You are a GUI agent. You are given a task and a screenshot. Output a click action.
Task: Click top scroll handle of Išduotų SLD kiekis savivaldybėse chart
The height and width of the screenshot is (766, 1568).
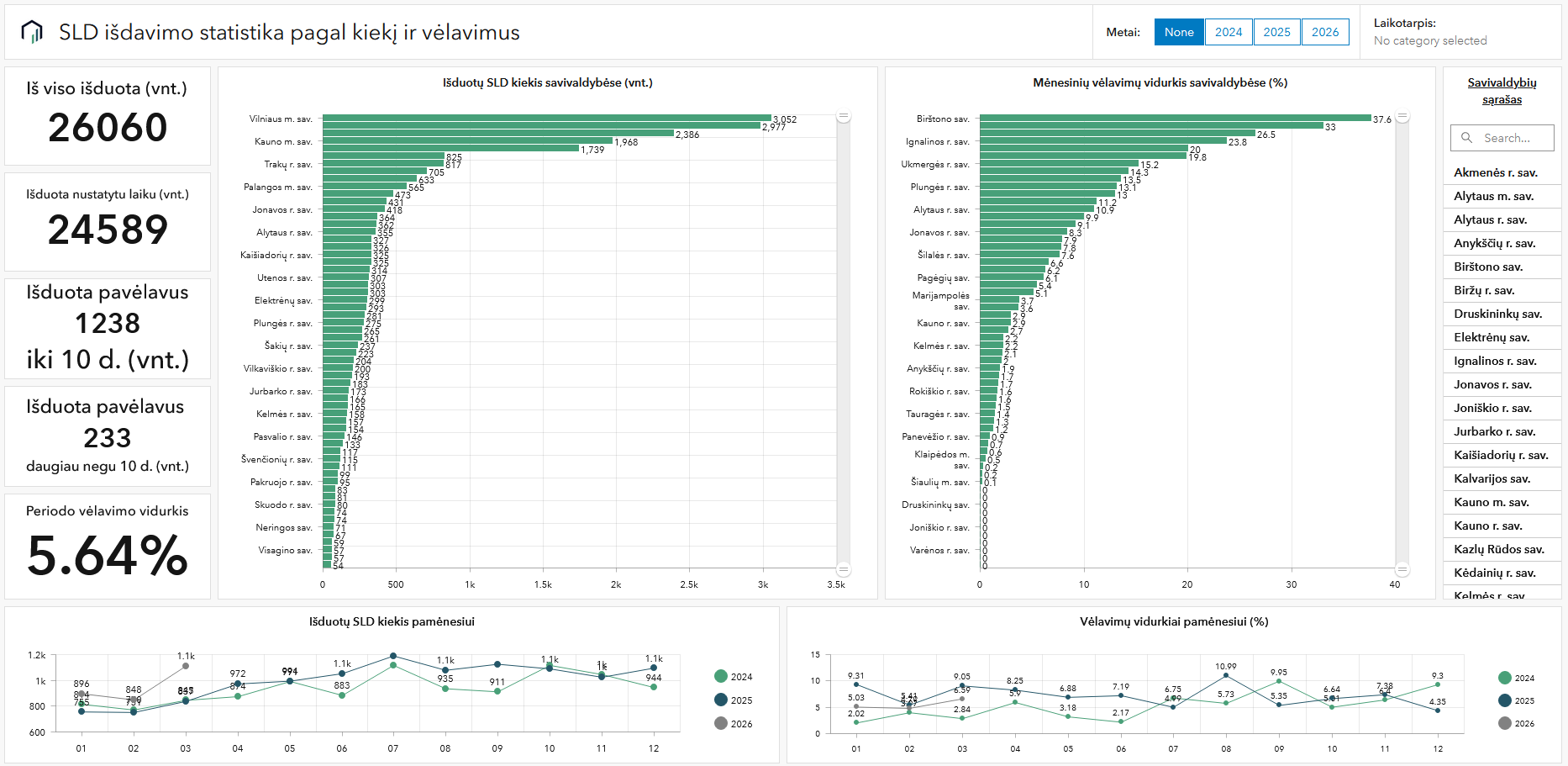[x=844, y=117]
